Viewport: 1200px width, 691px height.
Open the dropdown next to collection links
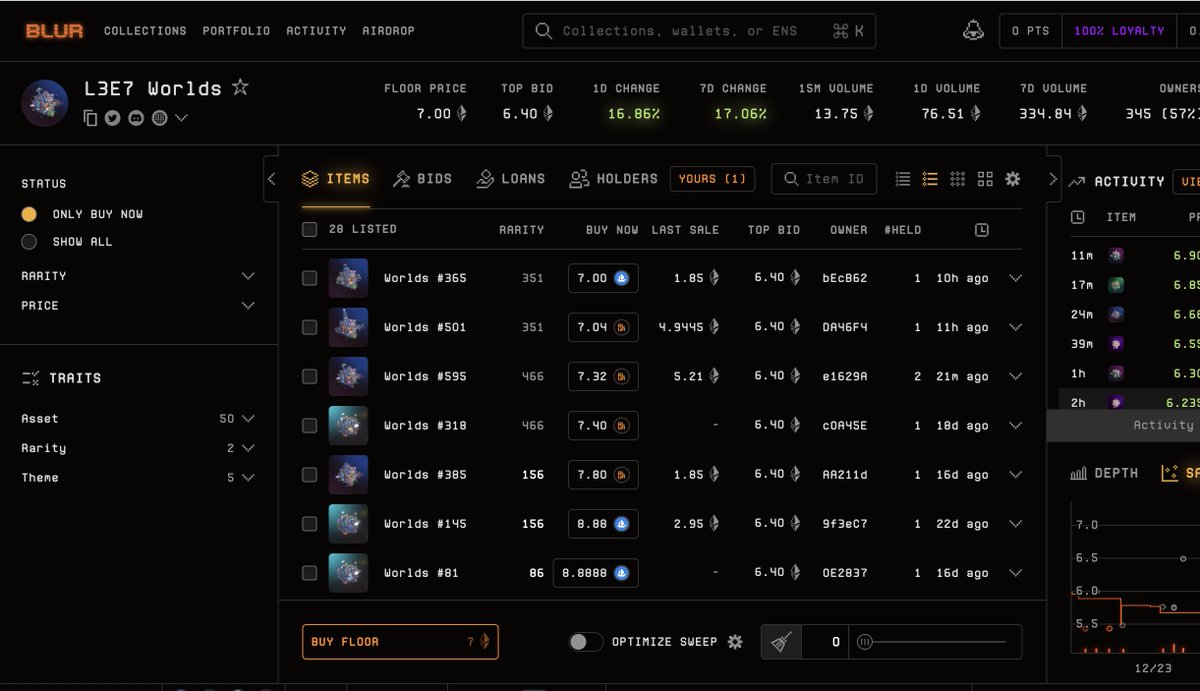click(x=181, y=118)
